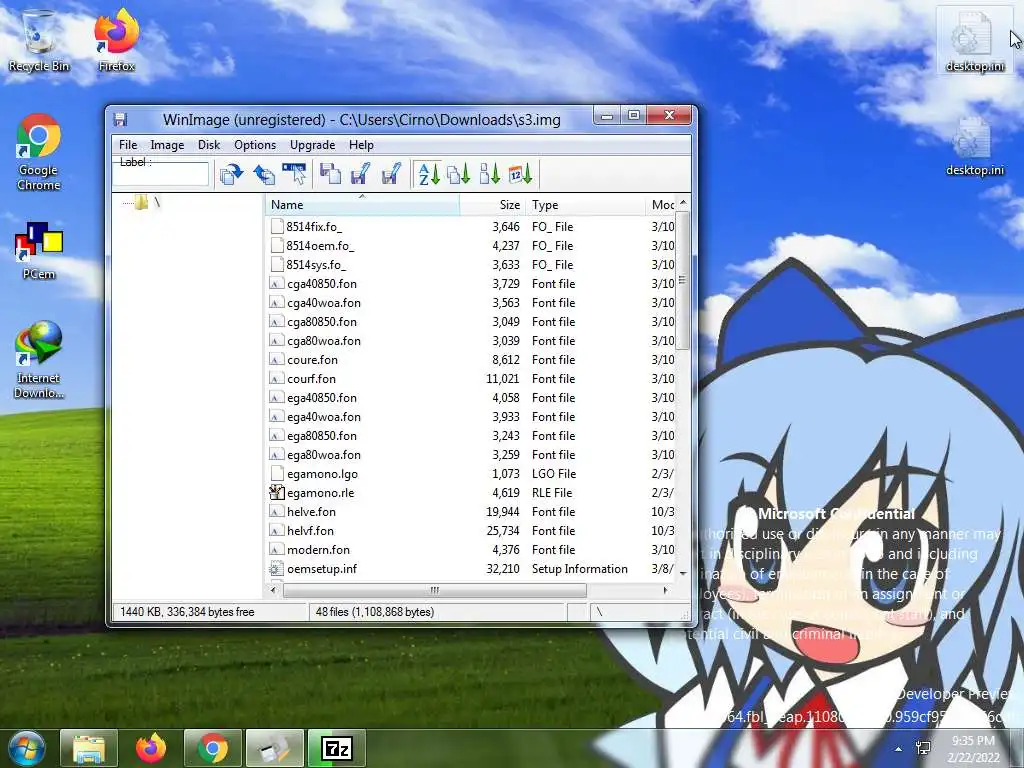
Task: Show hidden system tray icons arrow
Action: 899,749
